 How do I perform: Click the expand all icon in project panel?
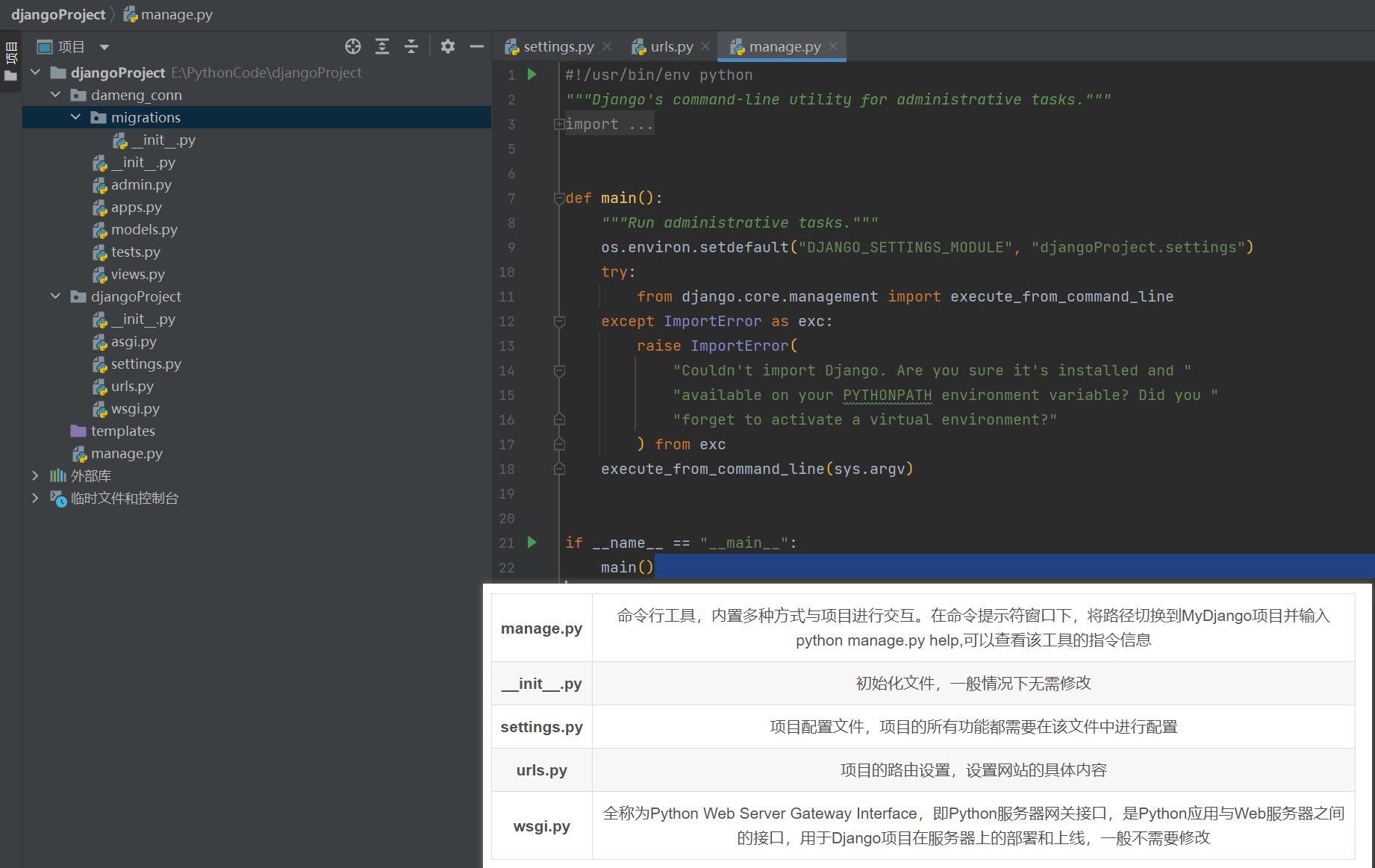click(x=382, y=47)
